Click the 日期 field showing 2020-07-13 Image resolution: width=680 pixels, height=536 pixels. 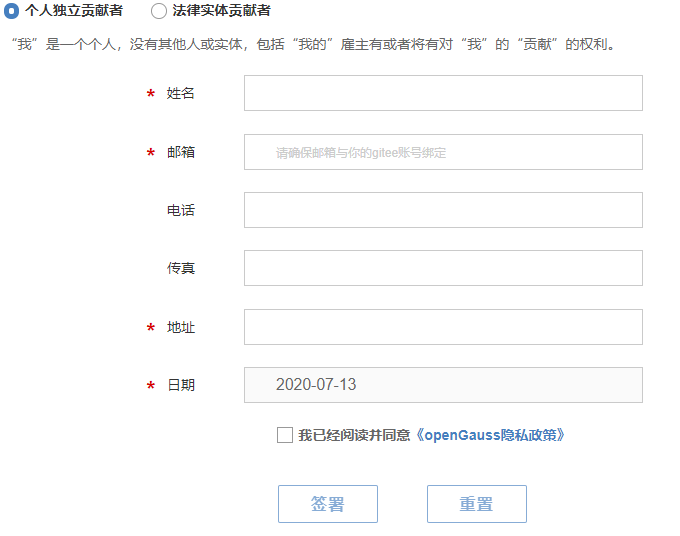(x=443, y=385)
